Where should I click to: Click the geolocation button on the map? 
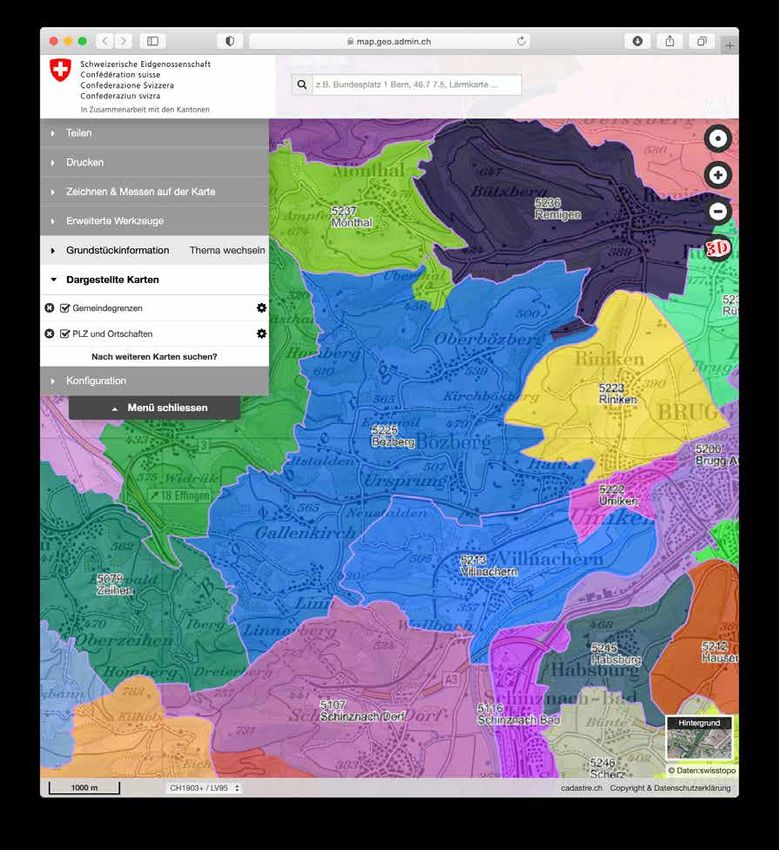coord(718,138)
